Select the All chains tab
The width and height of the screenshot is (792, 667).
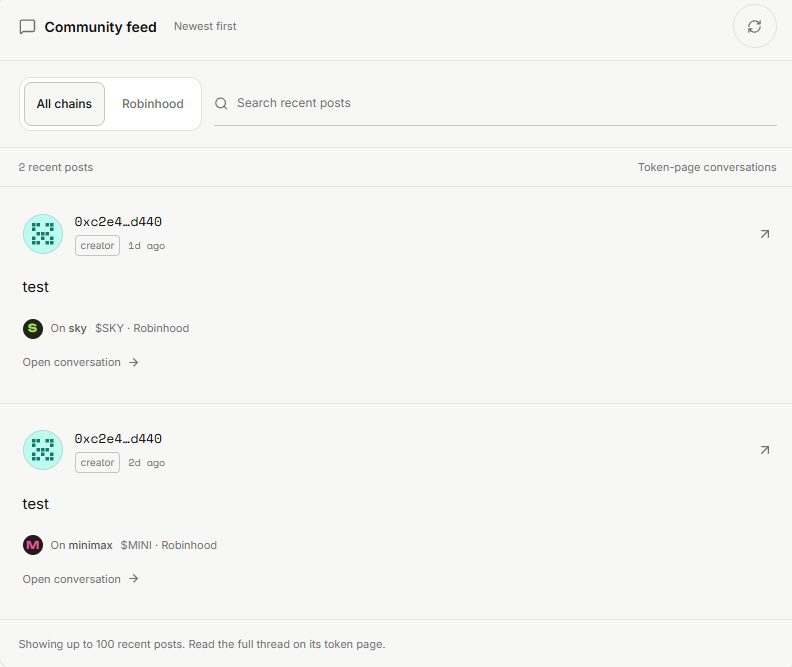coord(64,104)
